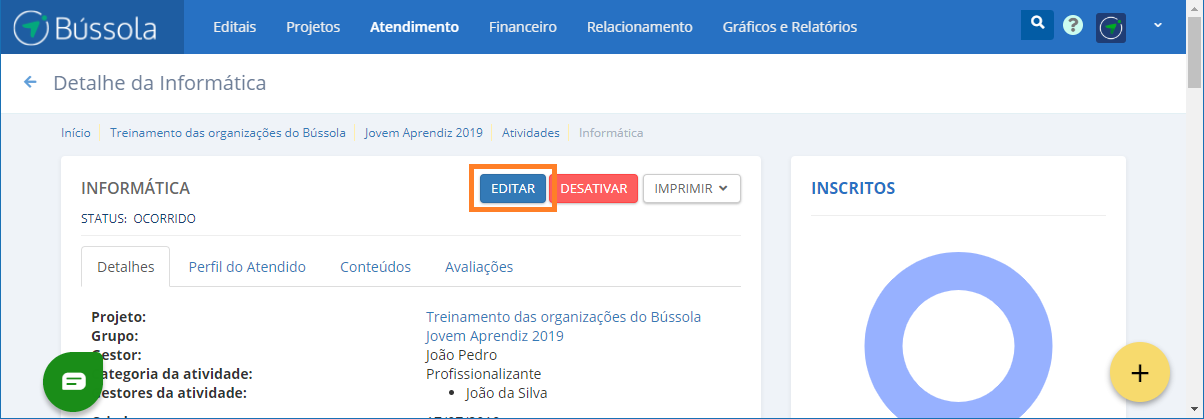
Task: Open the search magnifier icon
Action: [1037, 23]
